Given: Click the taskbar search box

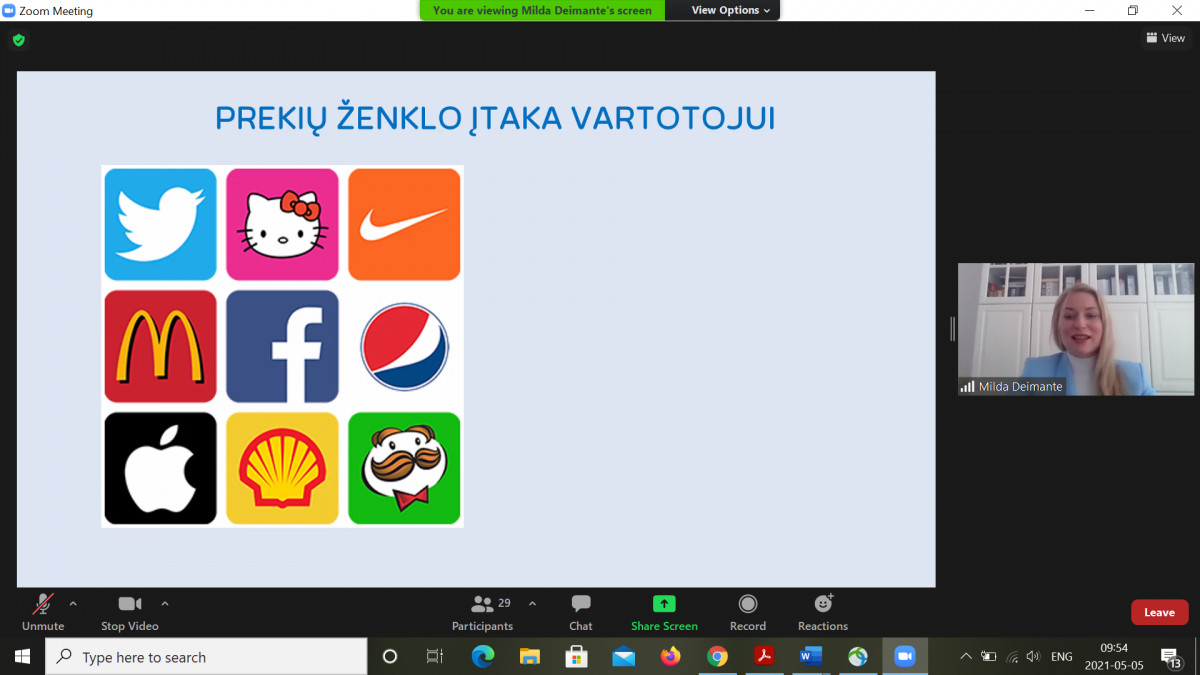Looking at the screenshot, I should 206,656.
